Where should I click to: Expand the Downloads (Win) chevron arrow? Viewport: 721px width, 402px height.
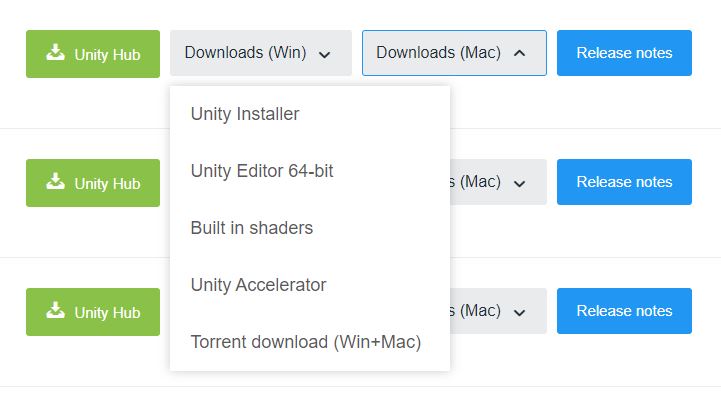(x=325, y=55)
